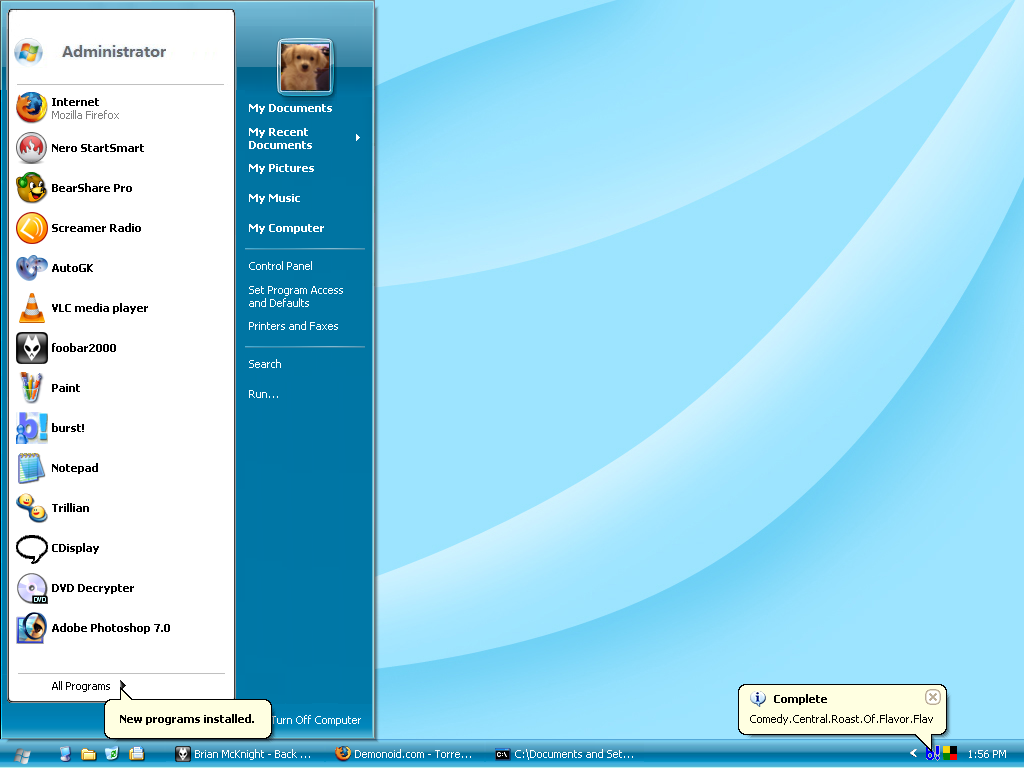Click the puppy user account picture
Screen dimensions: 1024x768
click(x=305, y=67)
